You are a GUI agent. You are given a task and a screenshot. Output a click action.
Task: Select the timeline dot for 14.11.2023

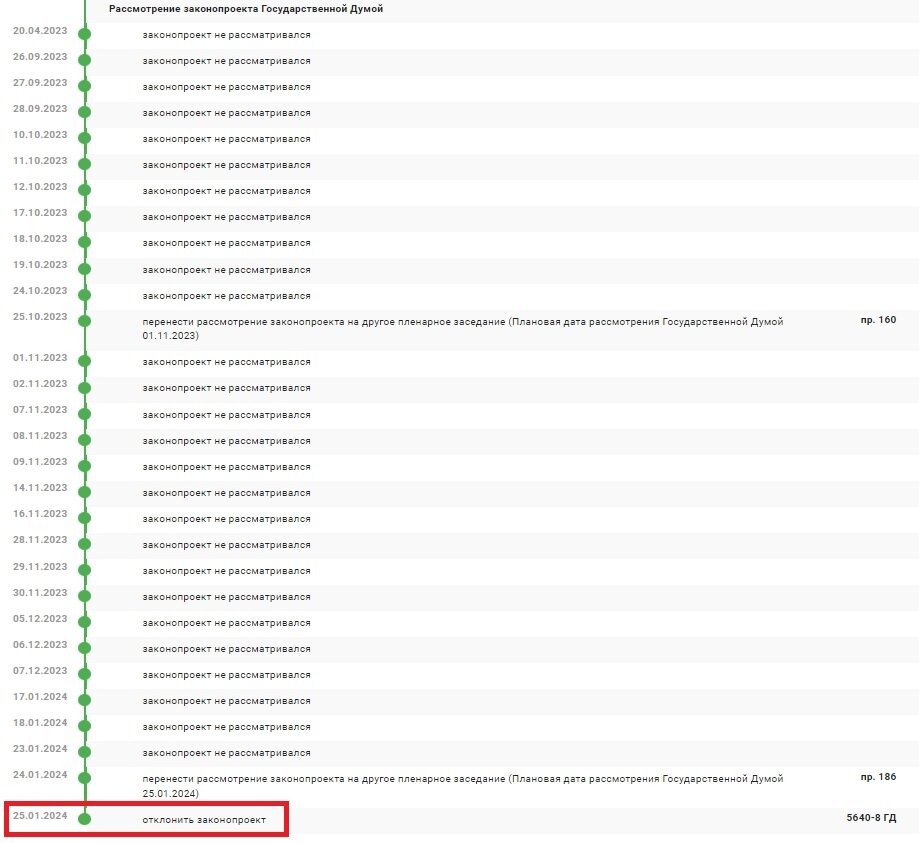[x=84, y=492]
